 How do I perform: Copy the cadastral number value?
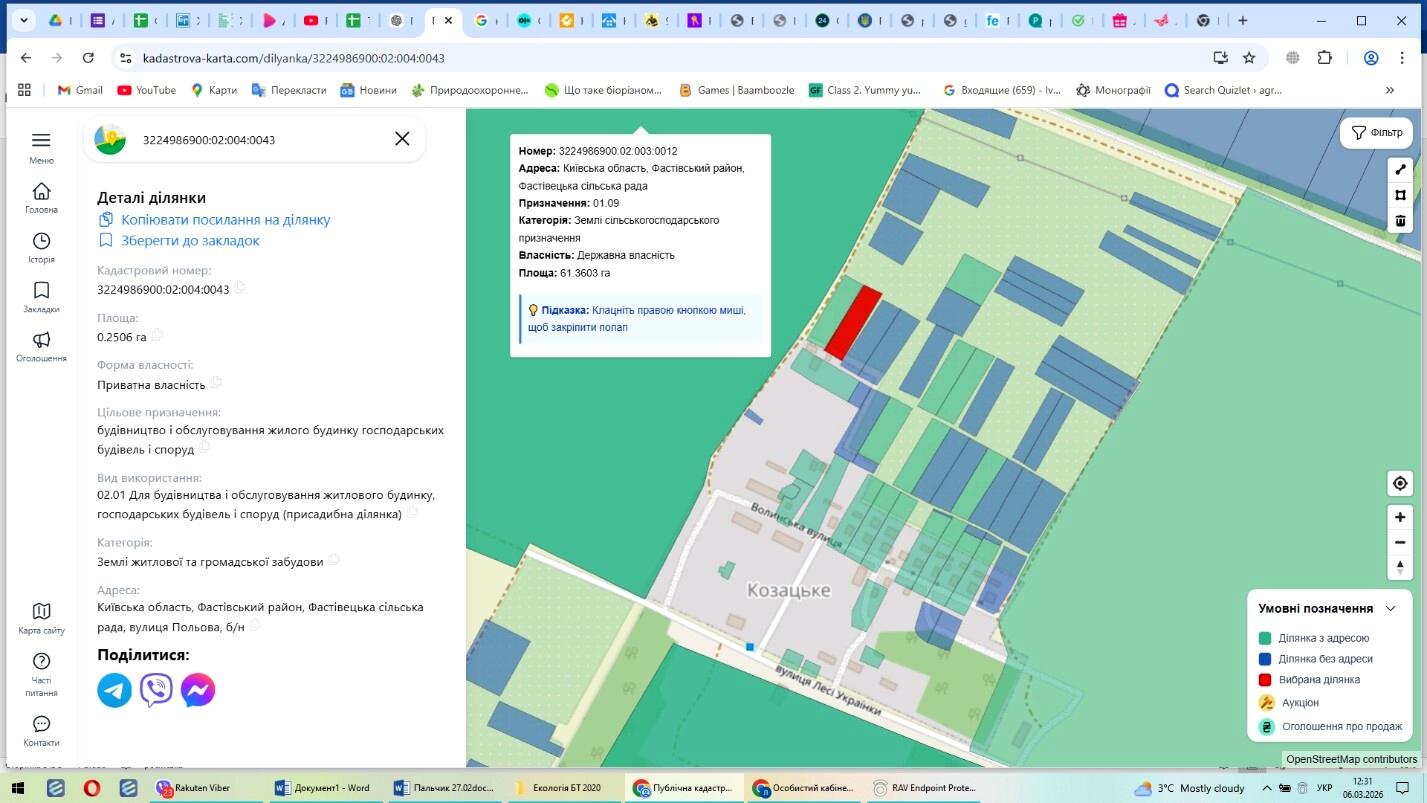pos(240,289)
